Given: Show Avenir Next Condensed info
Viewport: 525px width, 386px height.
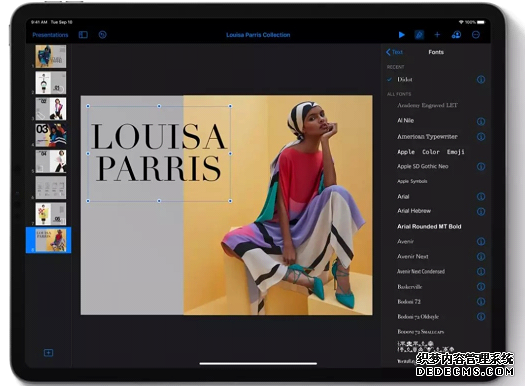Looking at the screenshot, I should pyautogui.click(x=481, y=272).
